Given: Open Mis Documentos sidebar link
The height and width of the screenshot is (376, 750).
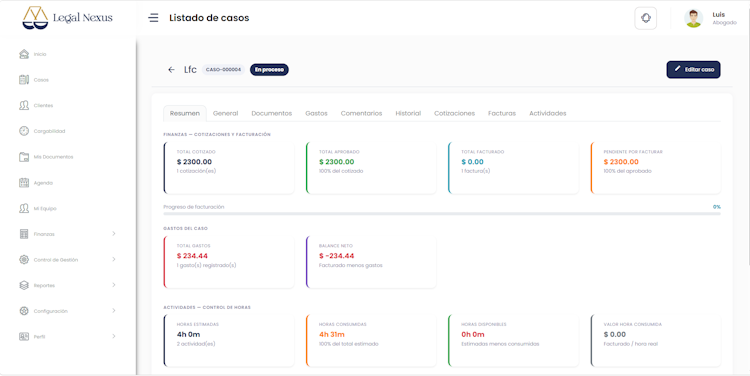Looking at the screenshot, I should [x=53, y=157].
